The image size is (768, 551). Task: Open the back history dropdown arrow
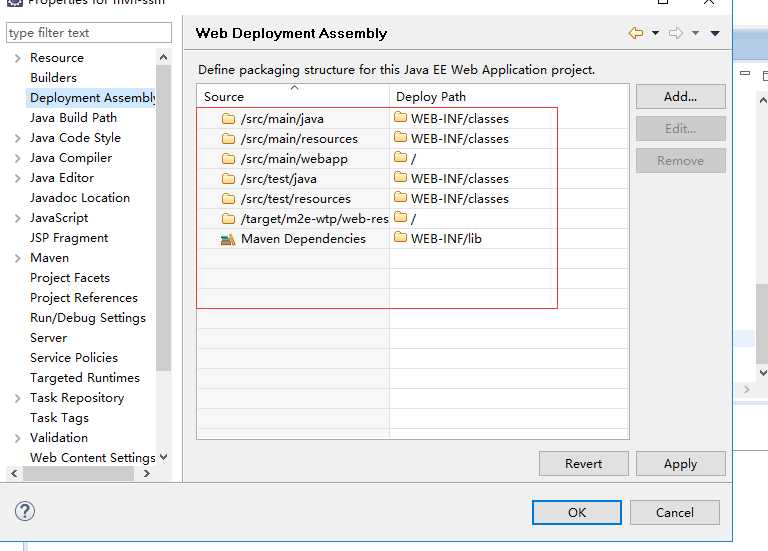coord(655,33)
